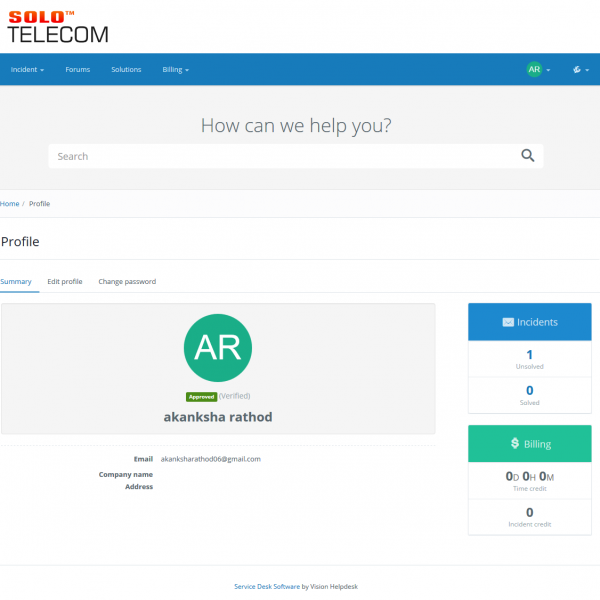Switch to the Edit profile tab
The image size is (600, 600).
[x=65, y=282]
